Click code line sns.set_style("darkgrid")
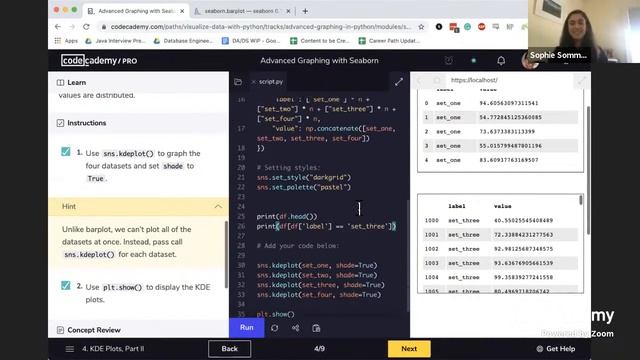The width and height of the screenshot is (640, 360). click(304, 178)
